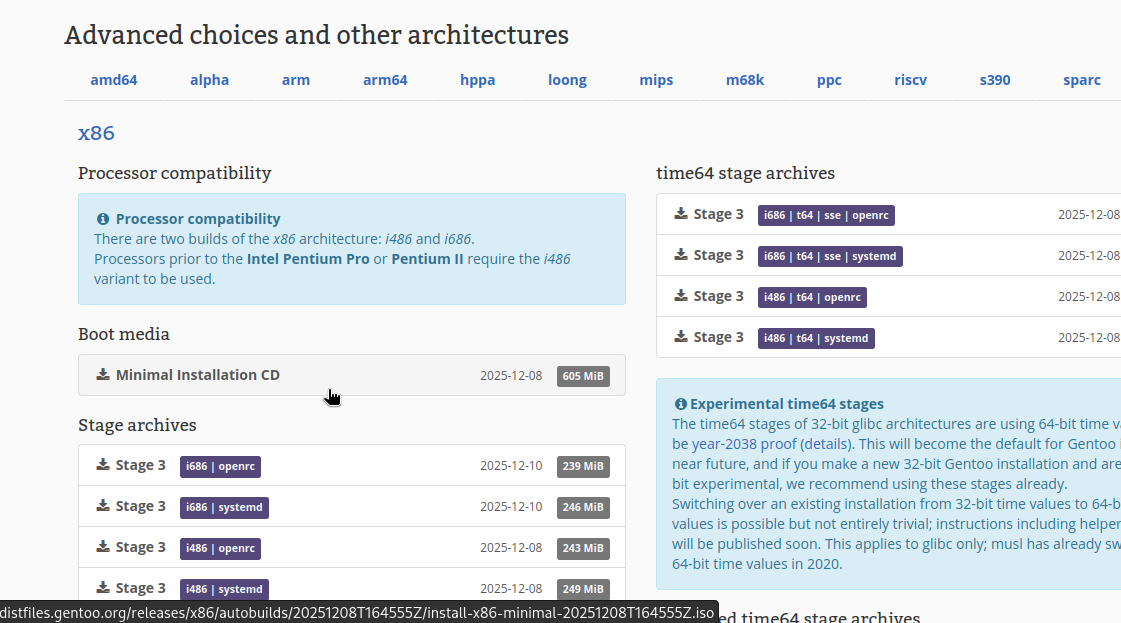
Task: Open the x86 heading link
Action: [x=96, y=133]
